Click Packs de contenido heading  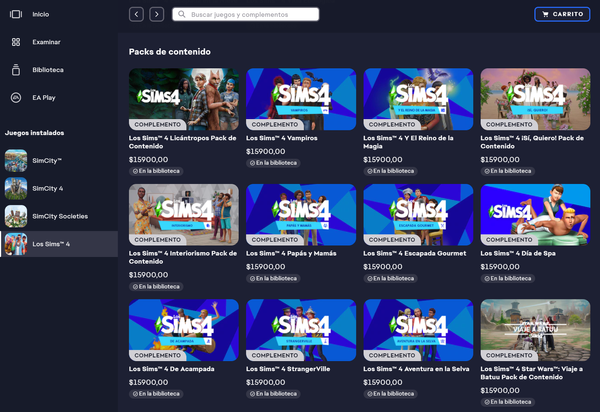click(x=170, y=52)
